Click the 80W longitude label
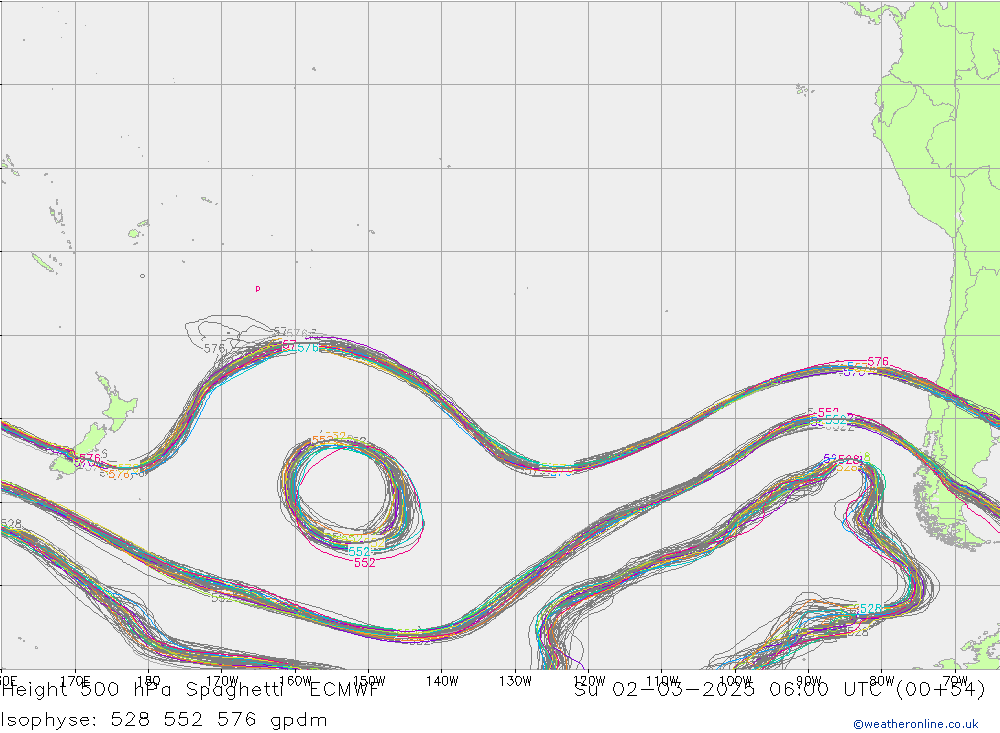 point(882,681)
